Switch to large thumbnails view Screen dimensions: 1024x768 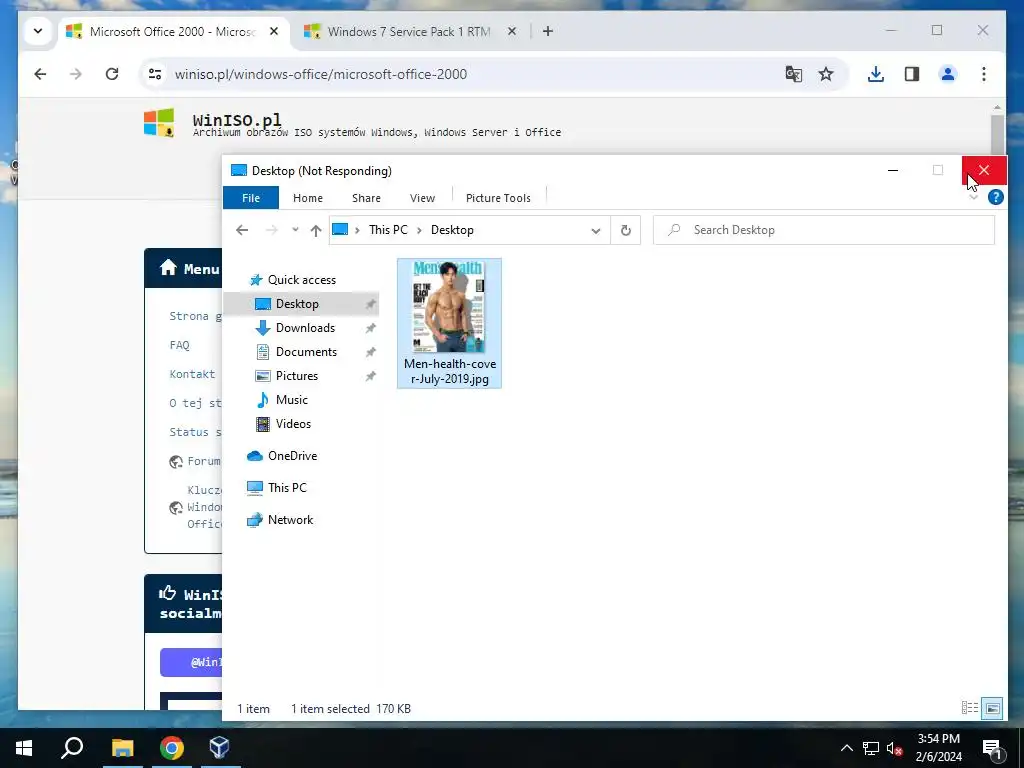point(992,708)
